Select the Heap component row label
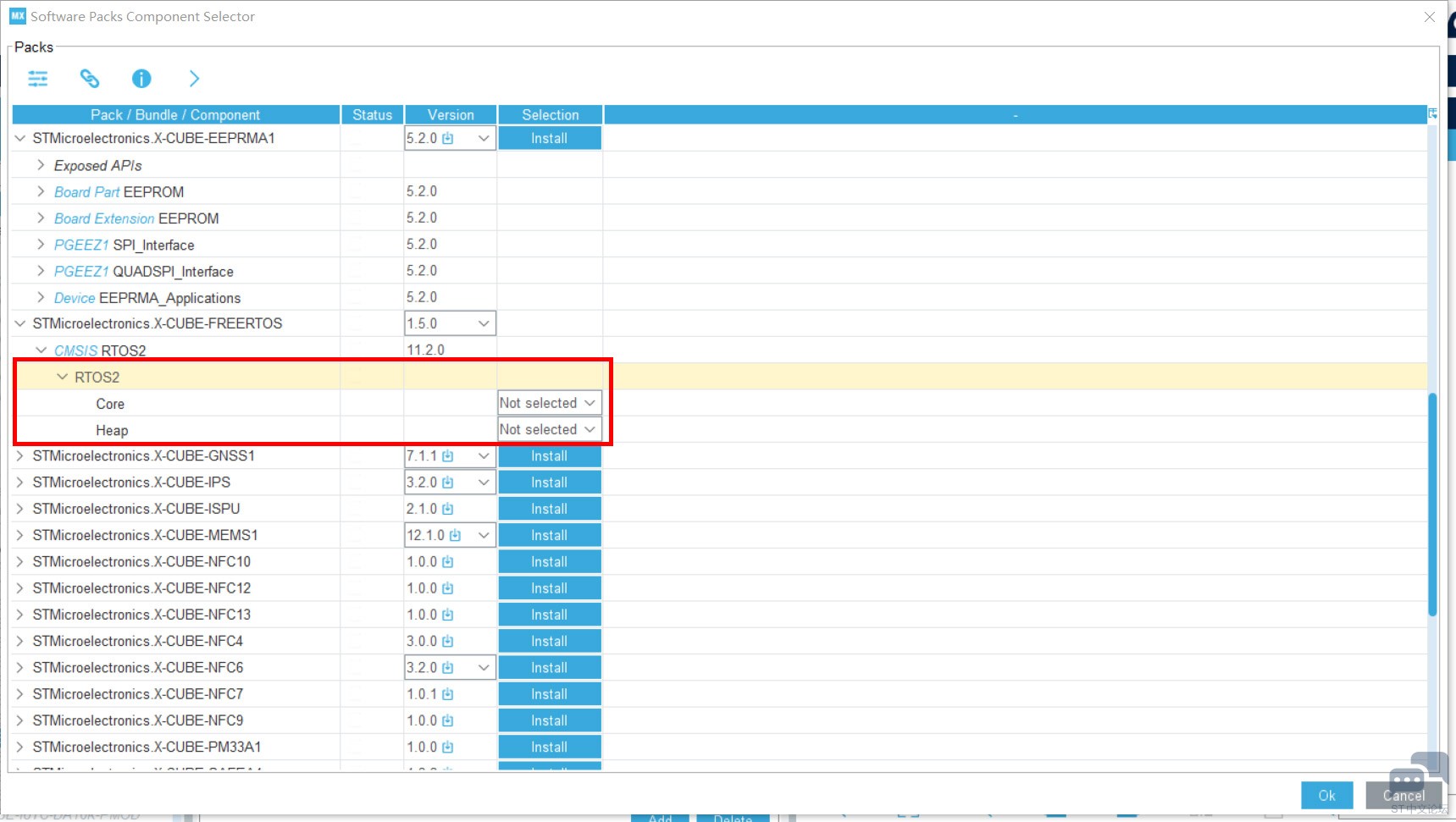The image size is (1456, 822). point(112,430)
